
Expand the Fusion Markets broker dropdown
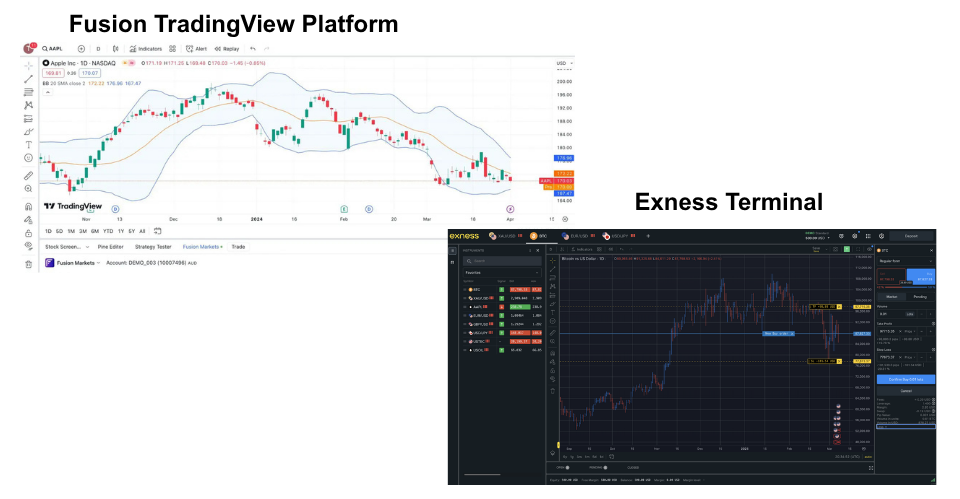click(x=98, y=263)
